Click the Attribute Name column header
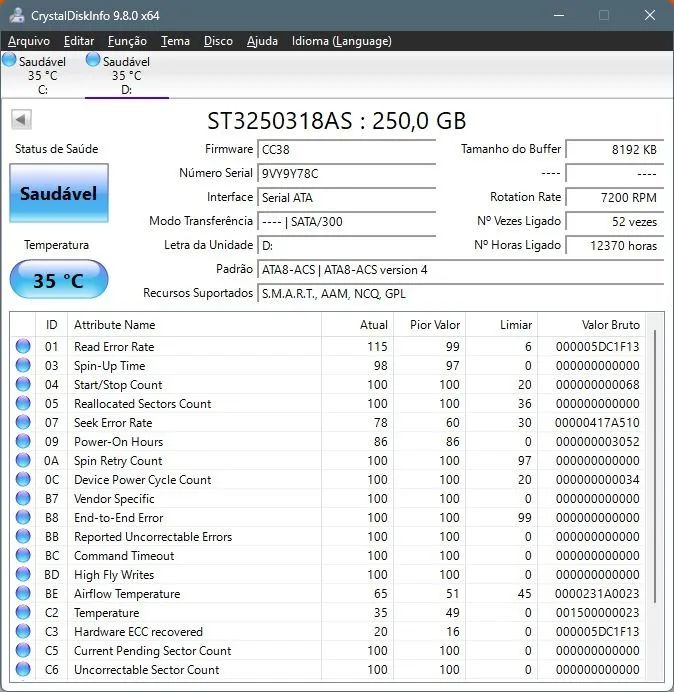This screenshot has width=674, height=692. click(x=195, y=325)
